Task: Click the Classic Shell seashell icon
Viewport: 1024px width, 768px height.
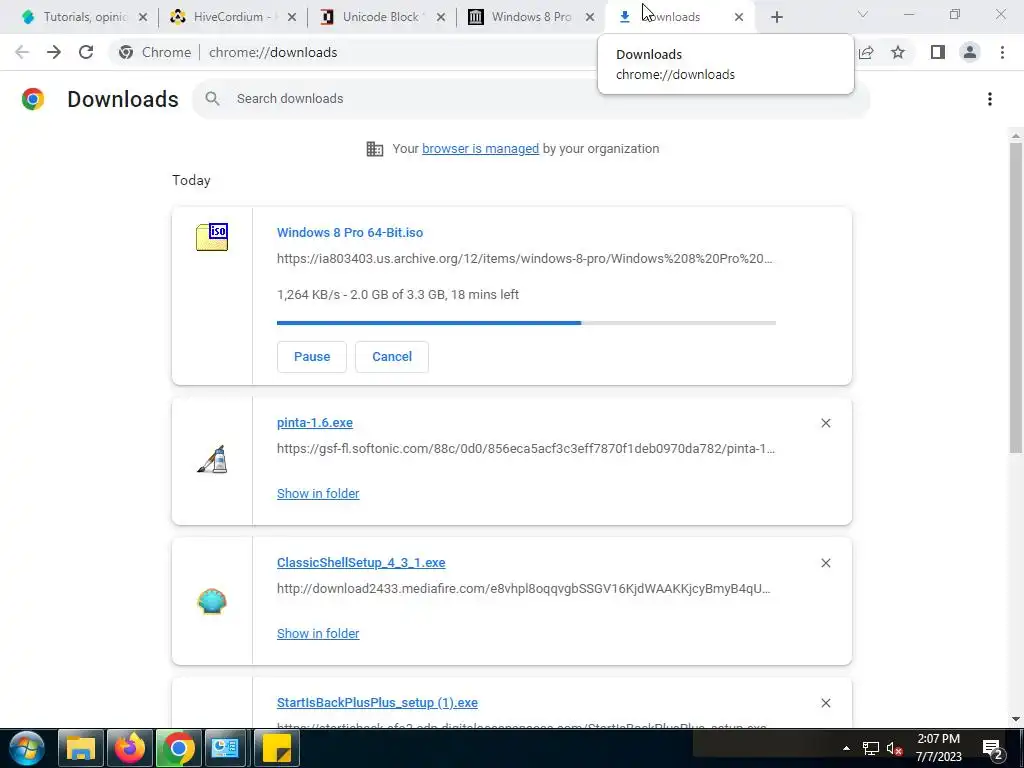Action: [212, 601]
